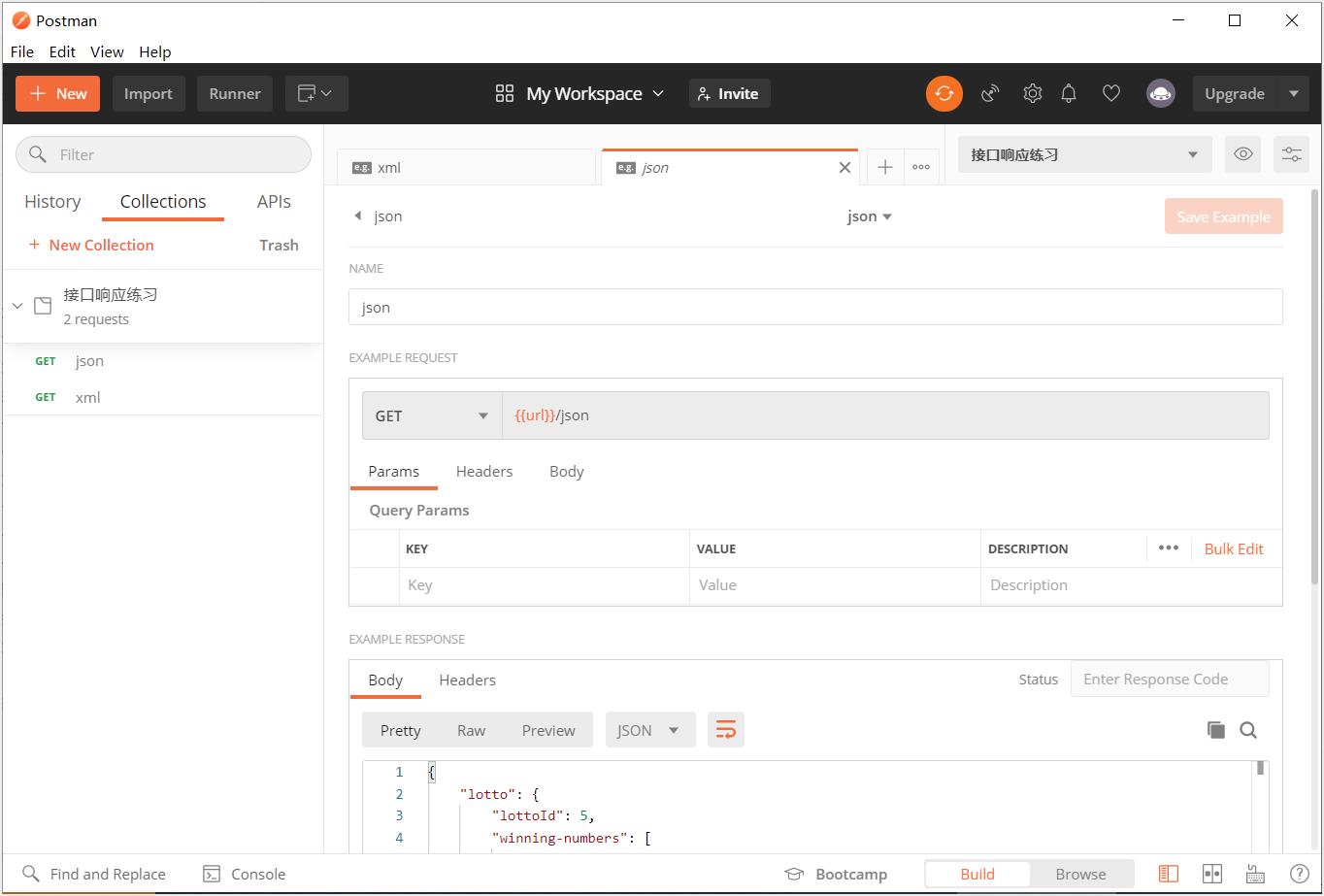The width and height of the screenshot is (1324, 896).
Task: Click the orange sync icon
Action: point(943,93)
